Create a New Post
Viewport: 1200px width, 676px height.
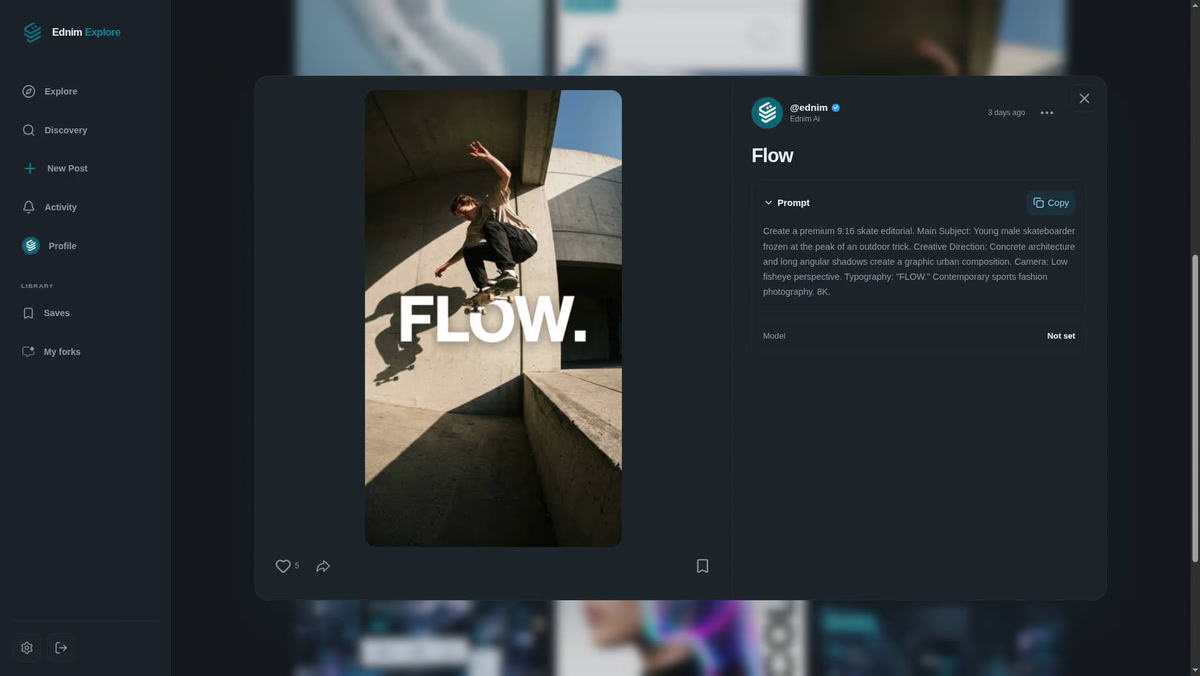[67, 168]
